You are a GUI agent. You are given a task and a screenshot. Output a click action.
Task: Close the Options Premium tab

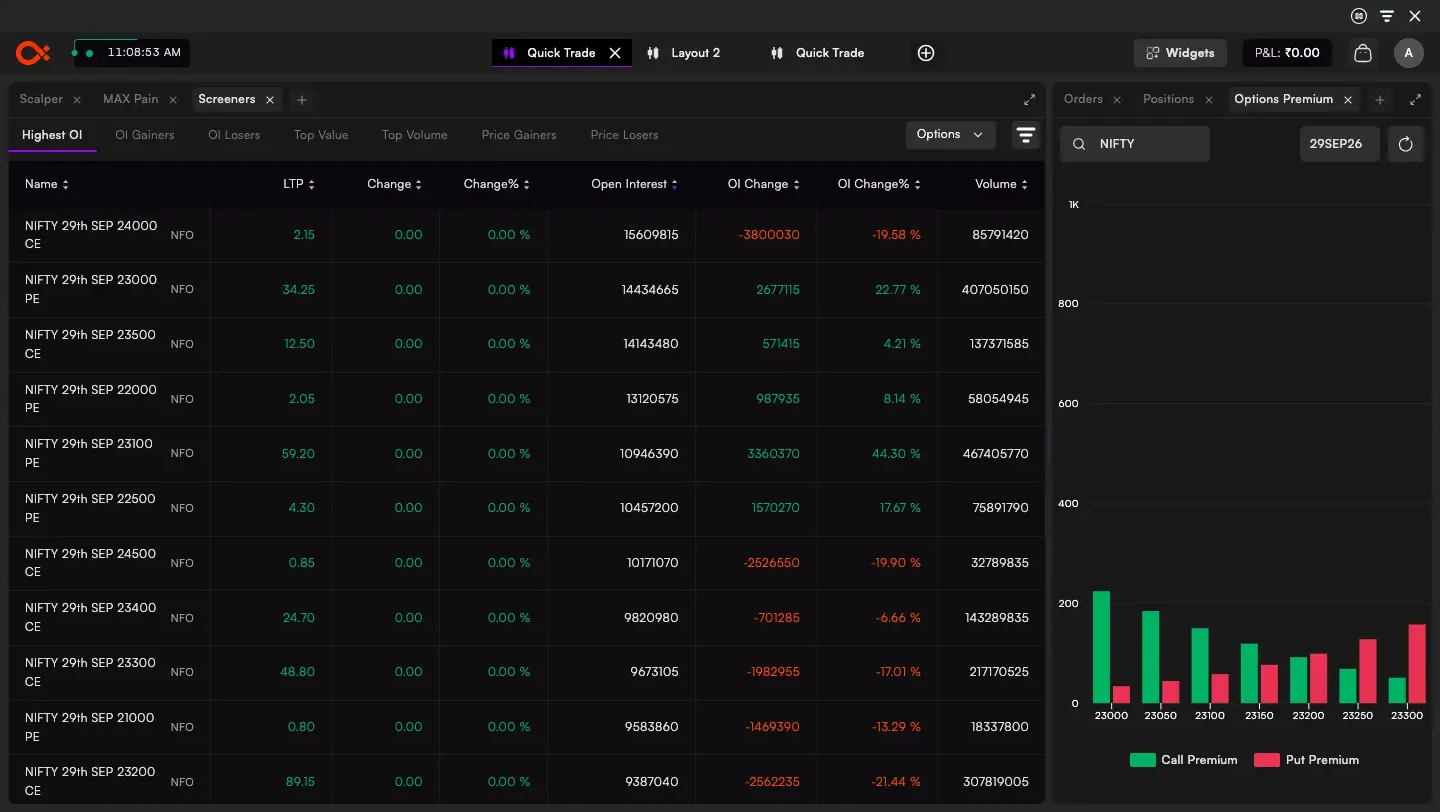pos(1348,100)
